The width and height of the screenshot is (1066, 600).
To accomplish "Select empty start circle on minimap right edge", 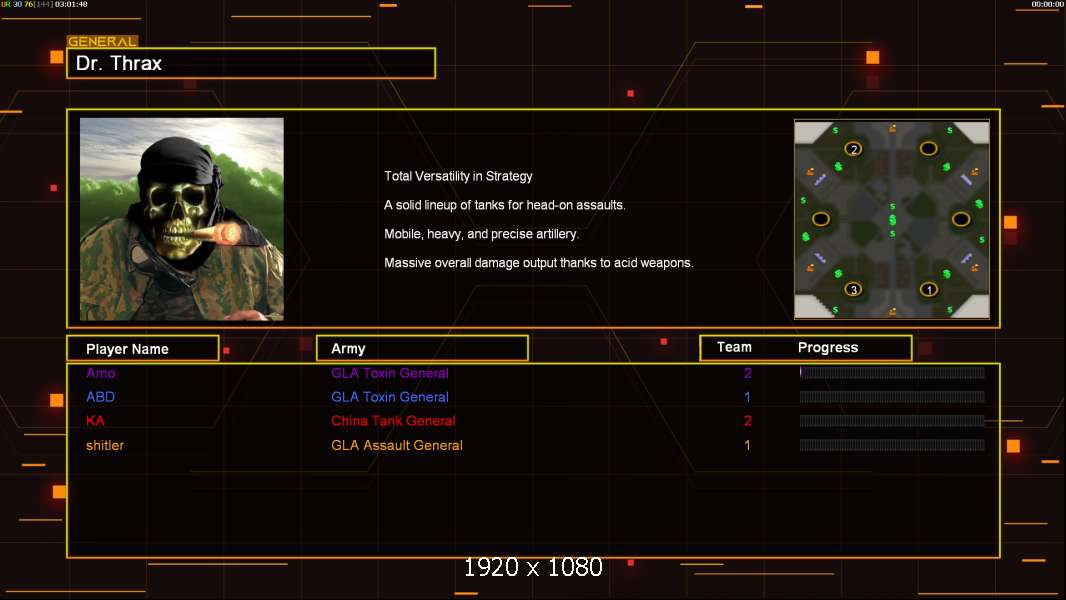I will pos(961,219).
